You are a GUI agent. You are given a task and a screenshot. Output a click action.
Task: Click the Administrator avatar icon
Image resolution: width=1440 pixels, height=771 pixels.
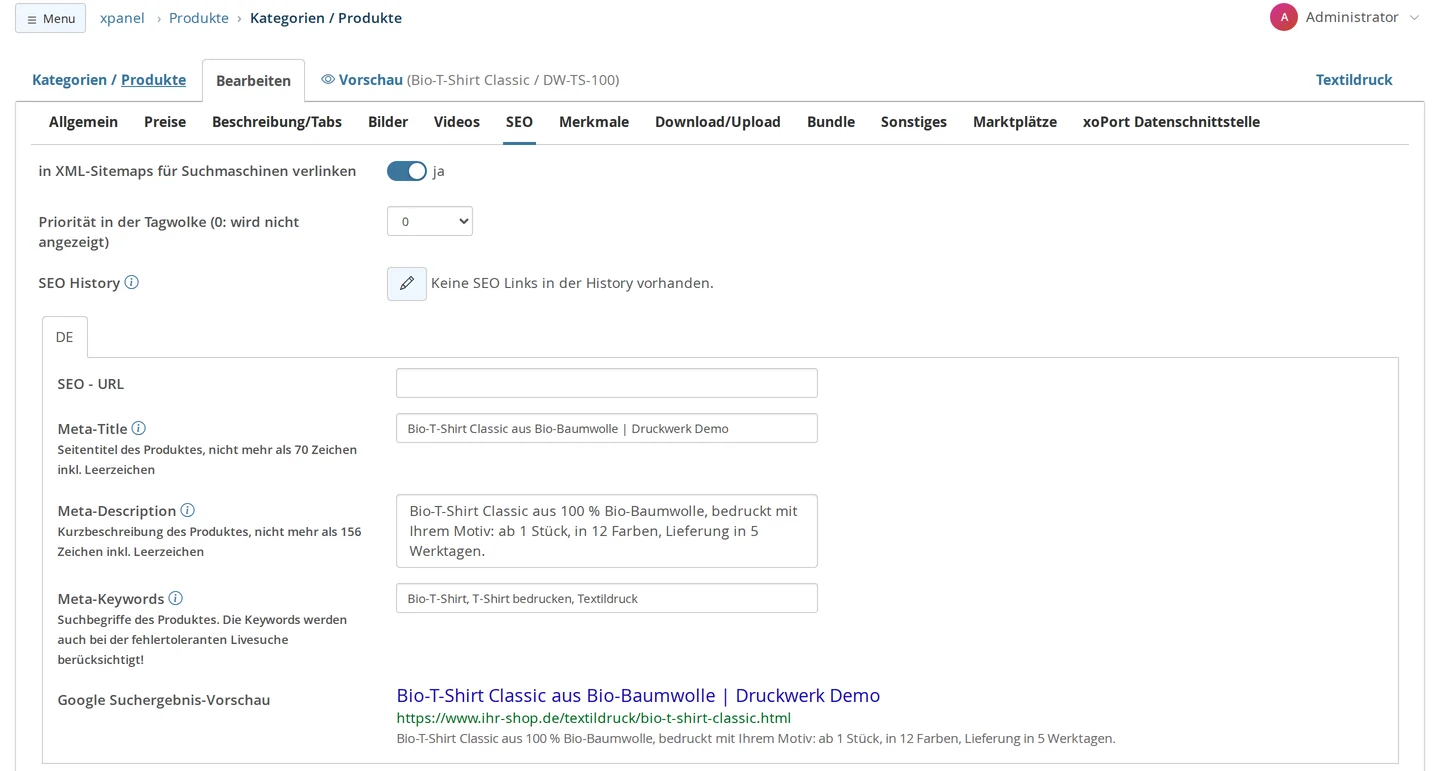click(1283, 17)
